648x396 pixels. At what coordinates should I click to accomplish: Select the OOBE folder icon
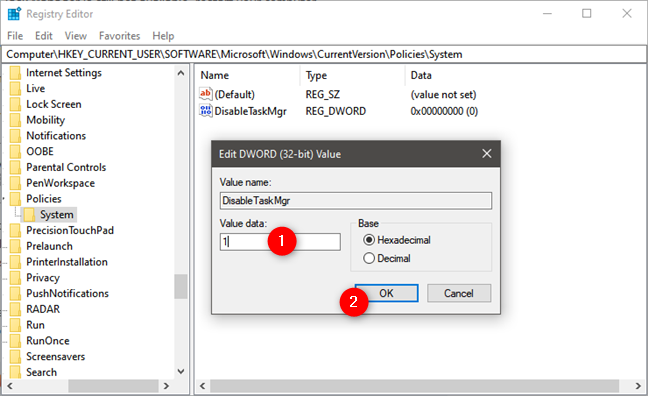click(x=15, y=151)
